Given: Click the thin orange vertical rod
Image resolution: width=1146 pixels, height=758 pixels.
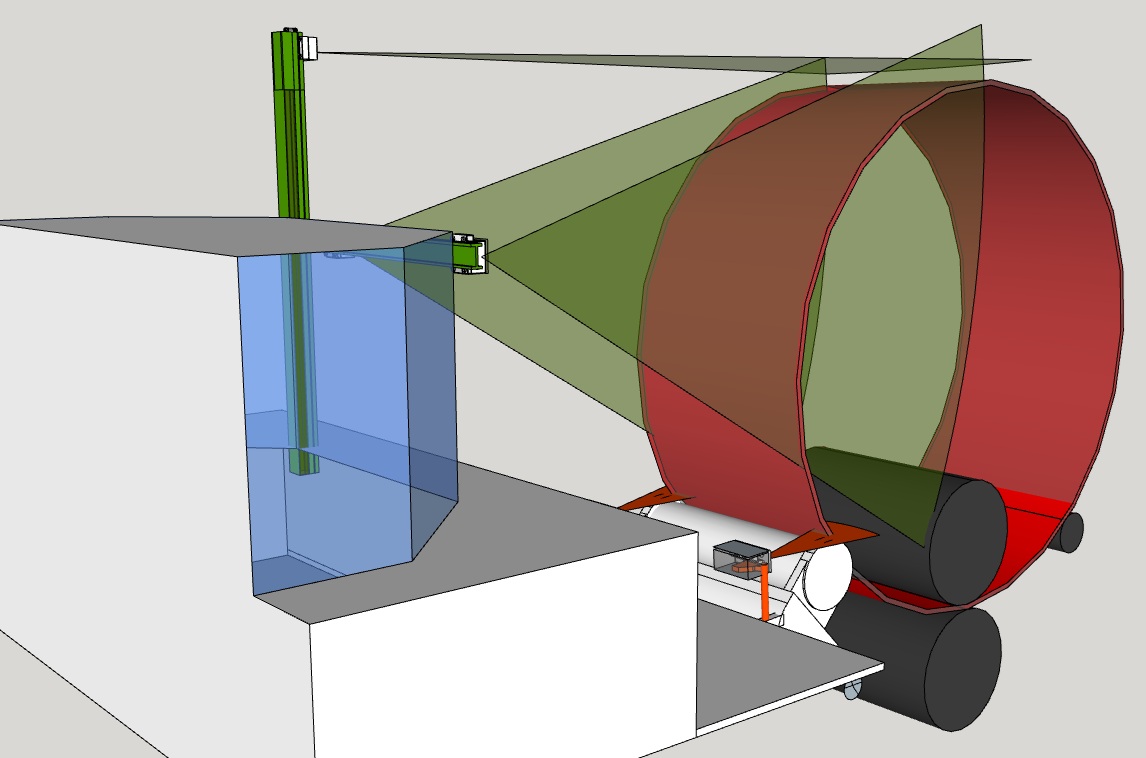Looking at the screenshot, I should [x=765, y=593].
